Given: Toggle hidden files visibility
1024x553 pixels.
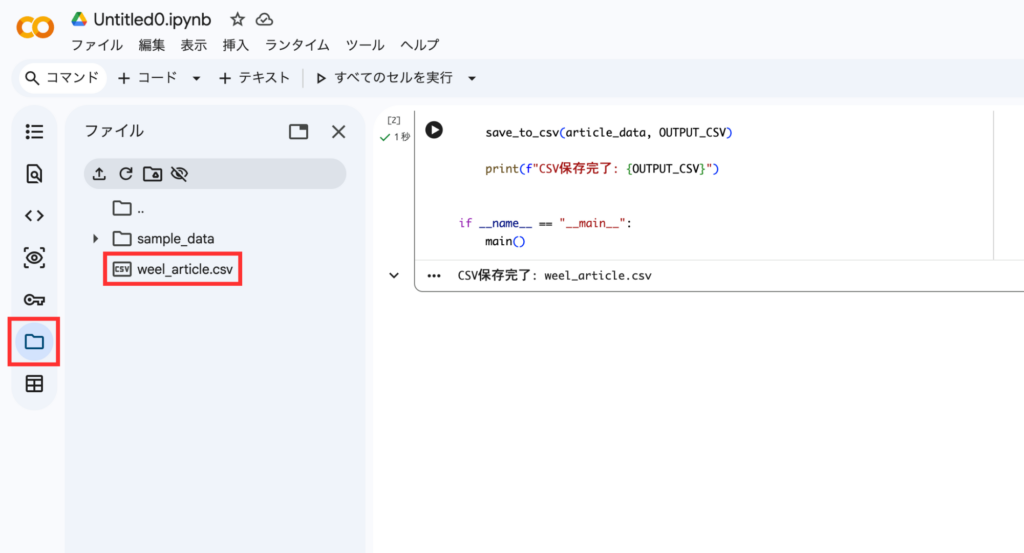Looking at the screenshot, I should (x=180, y=174).
